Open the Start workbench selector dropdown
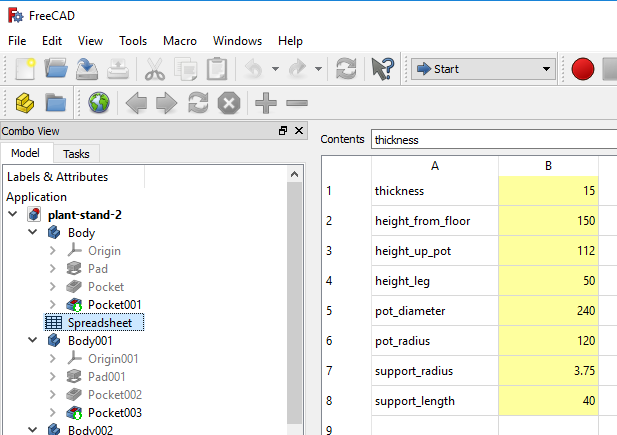617x435 pixels. (483, 69)
